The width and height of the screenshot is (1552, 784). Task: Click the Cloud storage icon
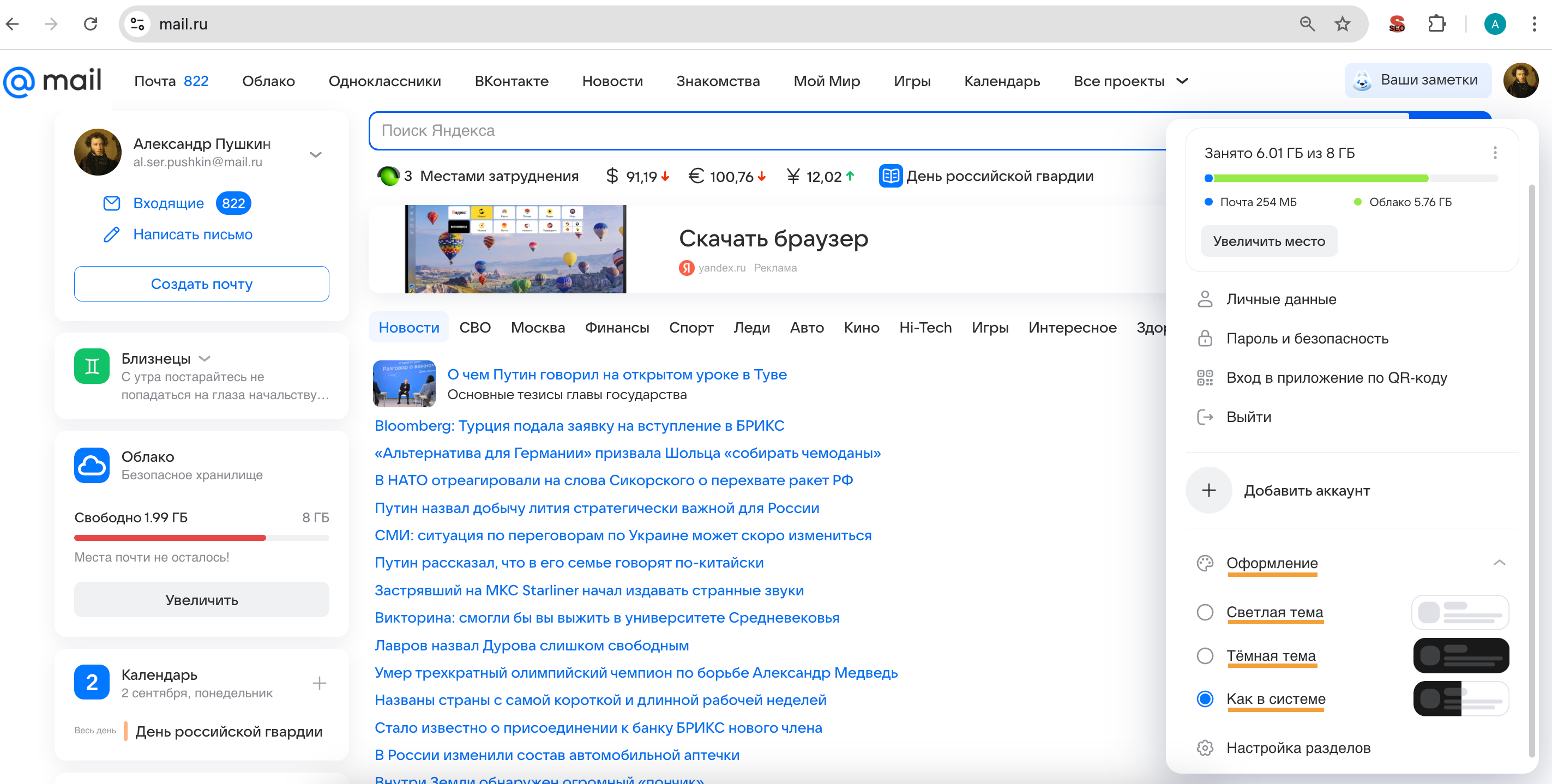(x=92, y=465)
